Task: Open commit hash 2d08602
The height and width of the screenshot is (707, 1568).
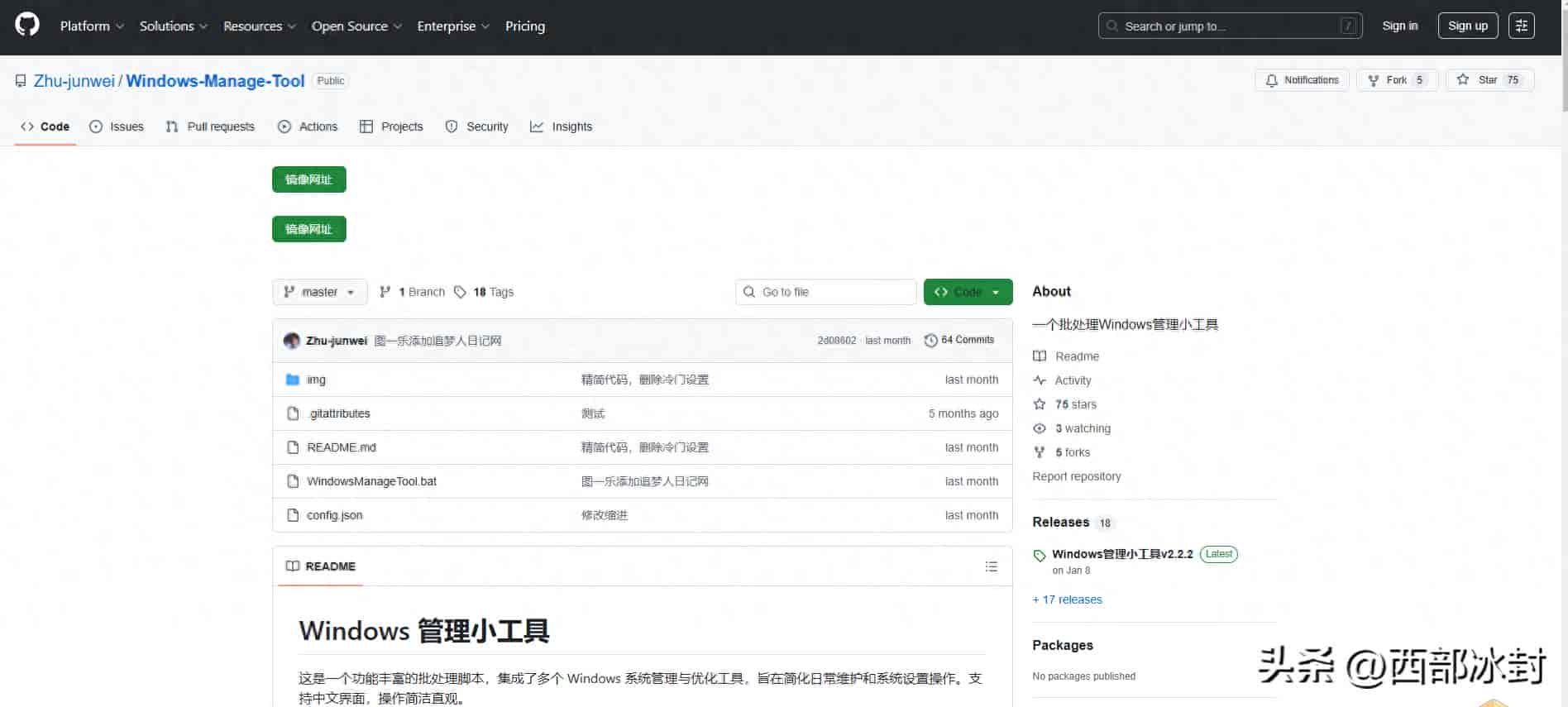Action: point(836,340)
